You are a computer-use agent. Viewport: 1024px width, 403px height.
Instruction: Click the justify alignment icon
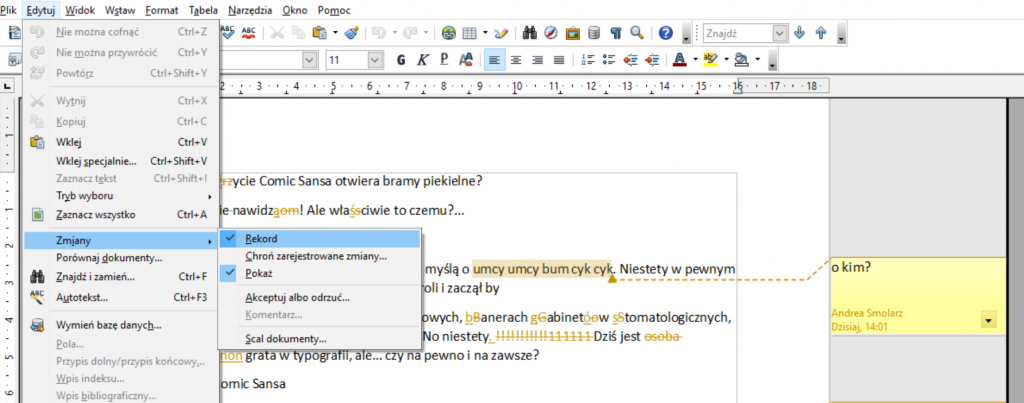[x=559, y=60]
